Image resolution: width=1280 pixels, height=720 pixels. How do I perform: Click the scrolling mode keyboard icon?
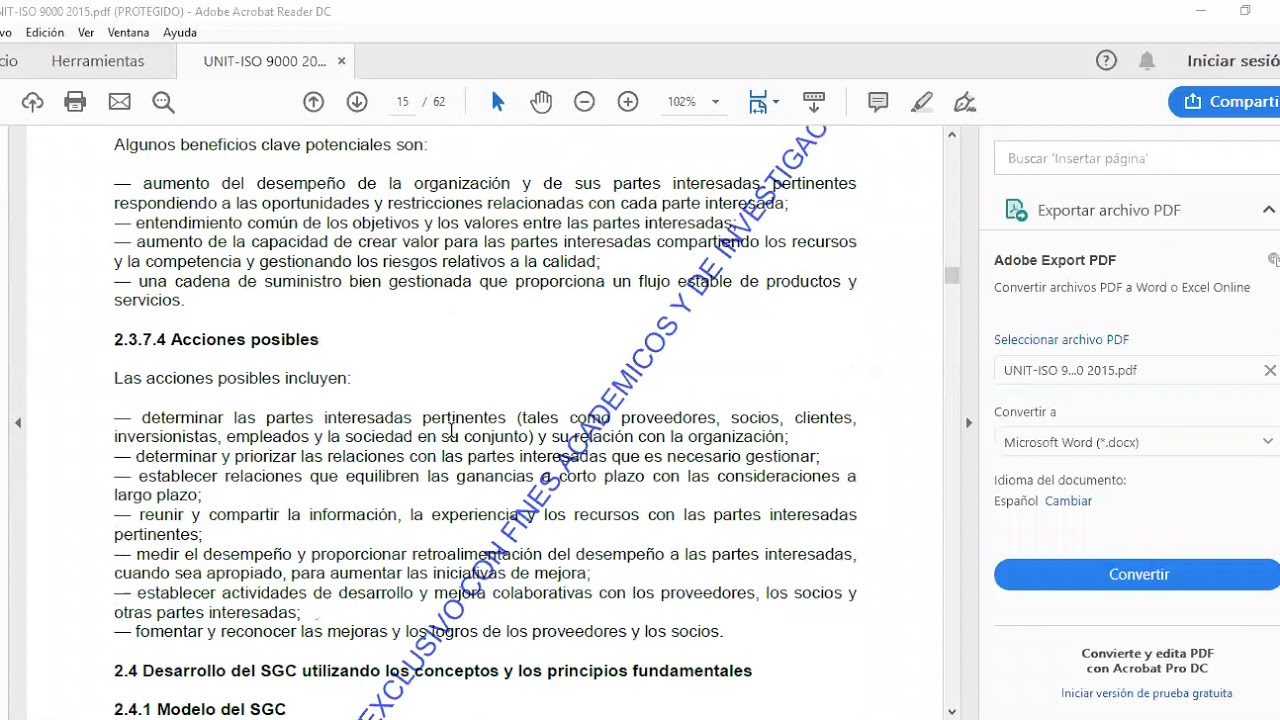[x=814, y=102]
